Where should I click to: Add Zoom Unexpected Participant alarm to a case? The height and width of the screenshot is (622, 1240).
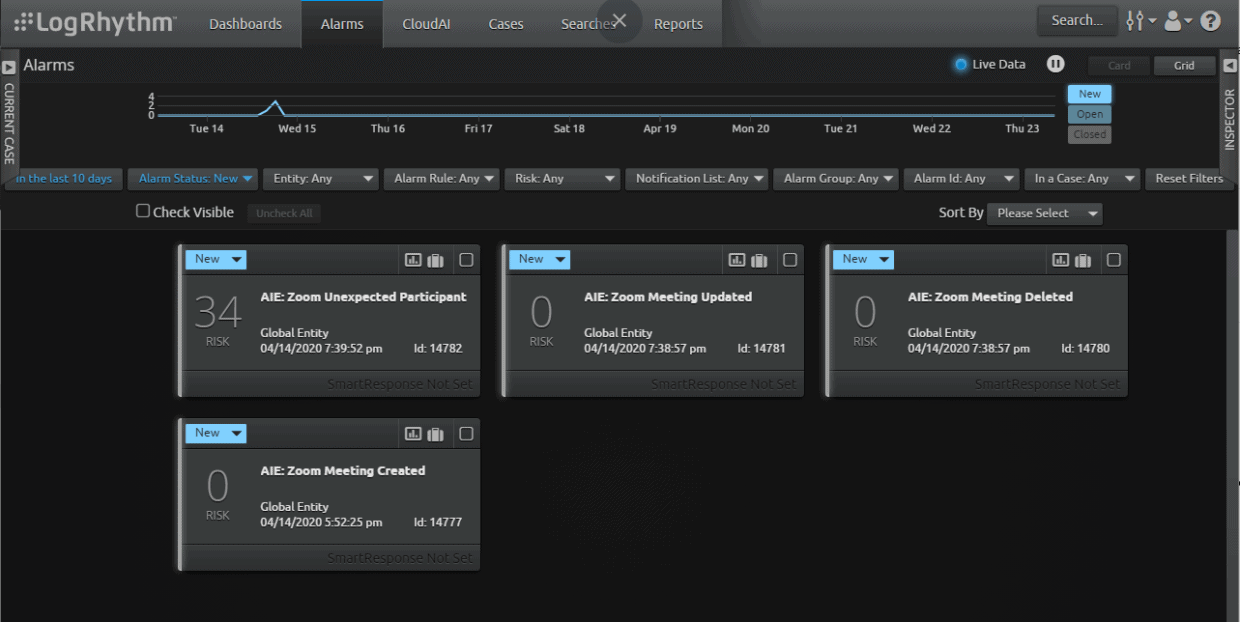[435, 259]
